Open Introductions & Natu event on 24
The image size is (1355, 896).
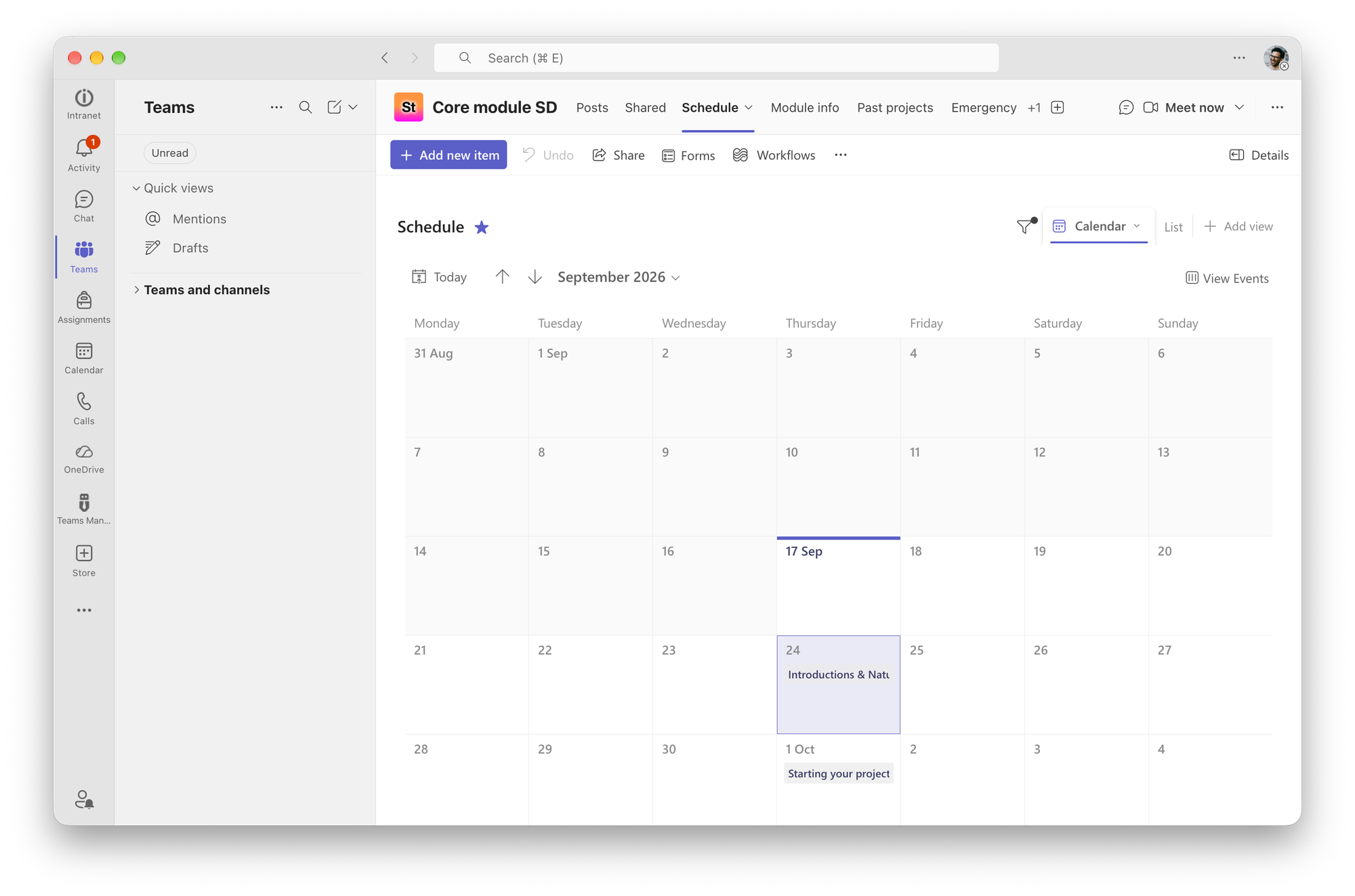click(838, 675)
